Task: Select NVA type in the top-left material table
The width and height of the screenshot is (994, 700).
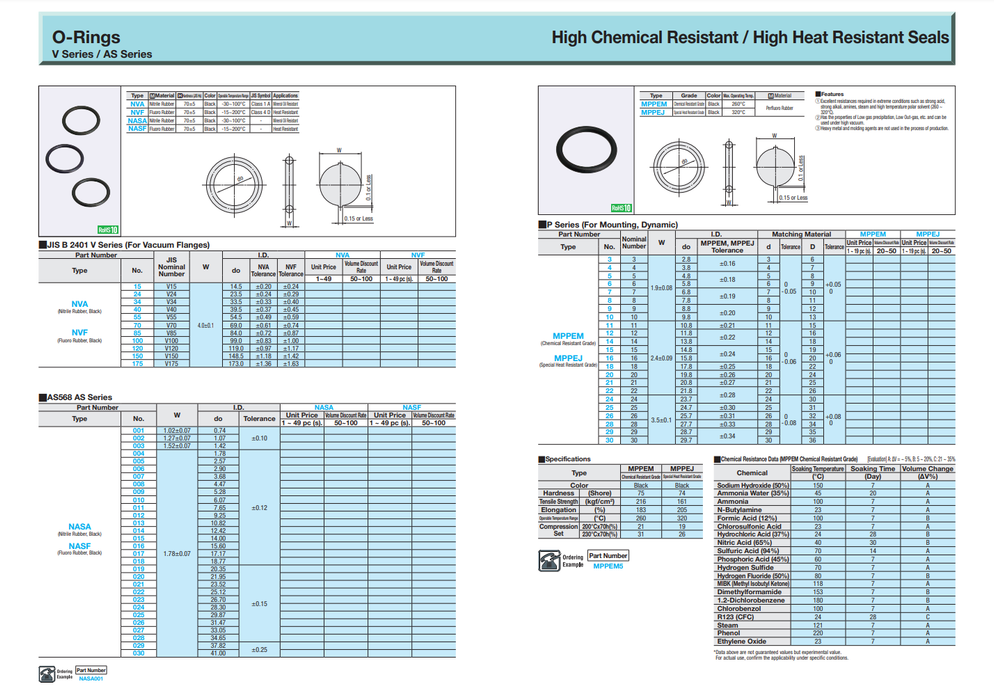Action: click(x=137, y=104)
